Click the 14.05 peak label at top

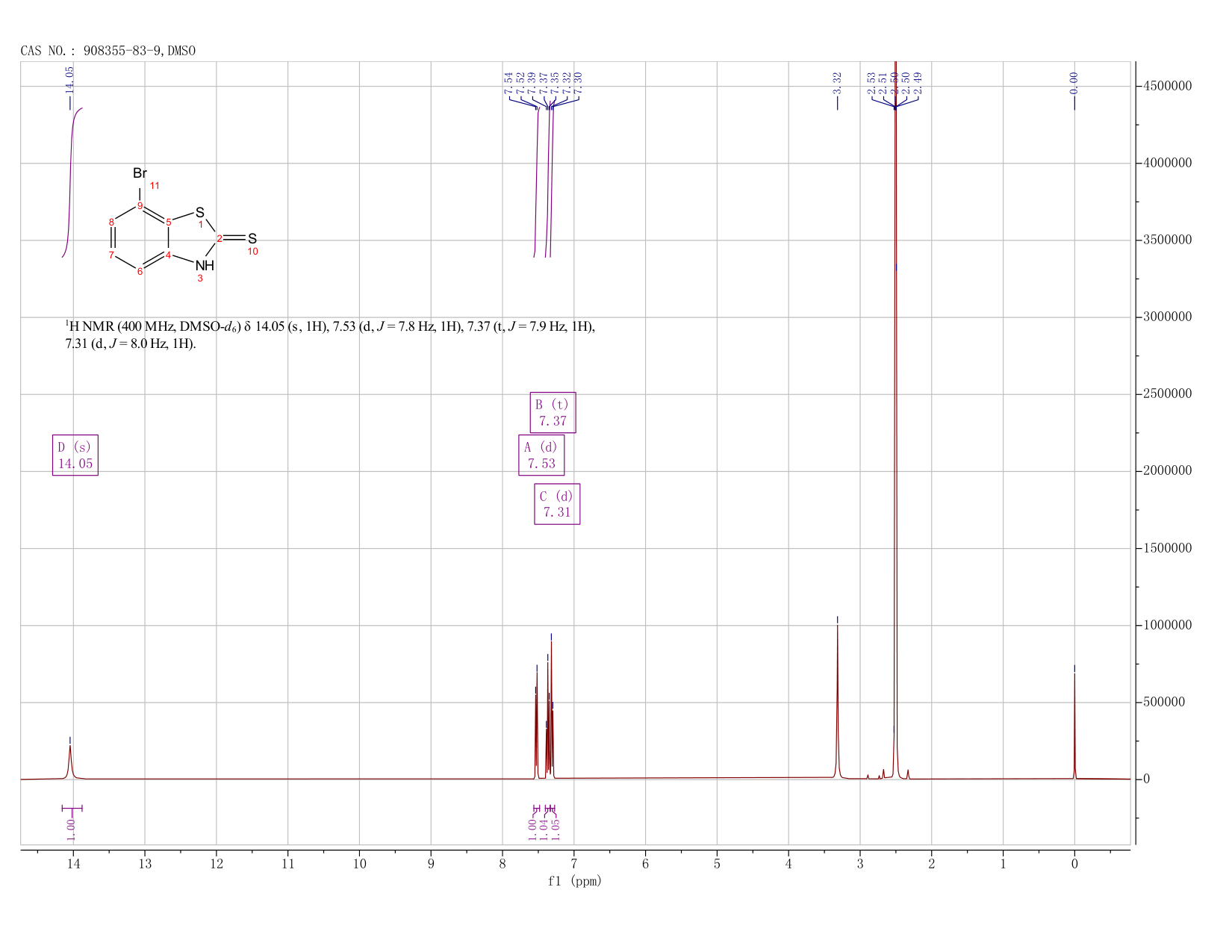click(x=70, y=80)
